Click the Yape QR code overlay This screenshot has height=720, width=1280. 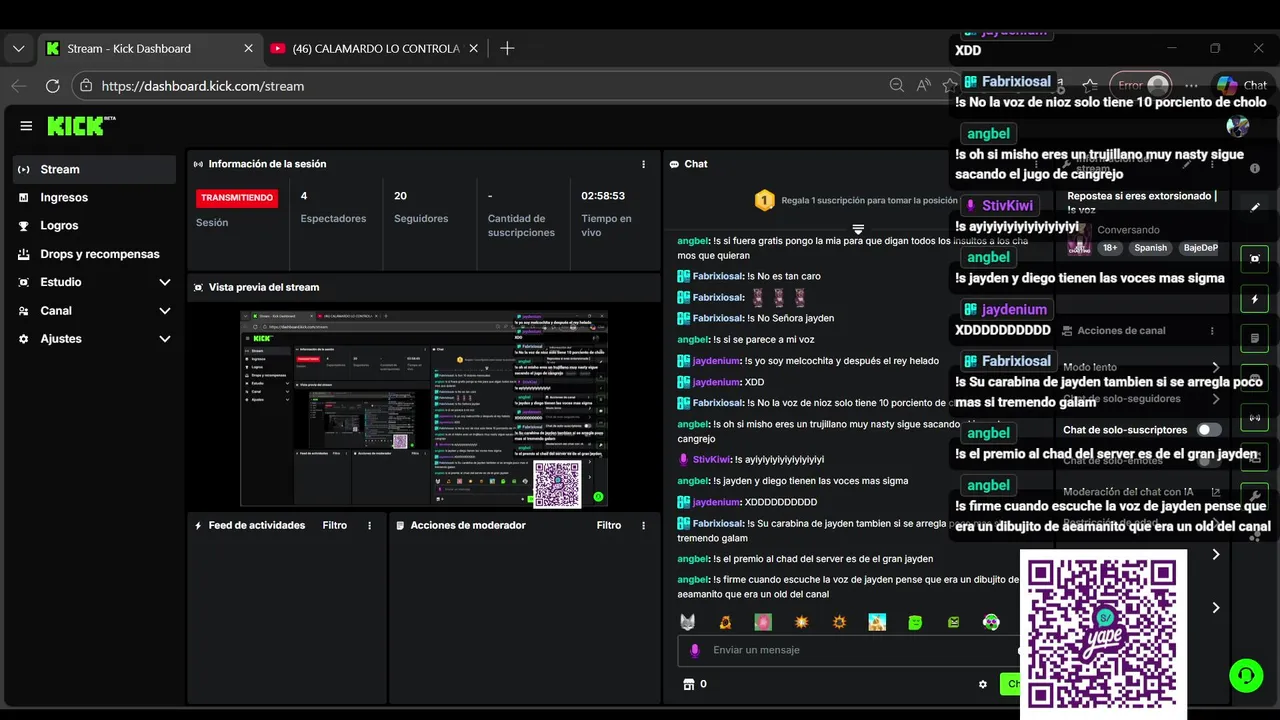[1103, 634]
